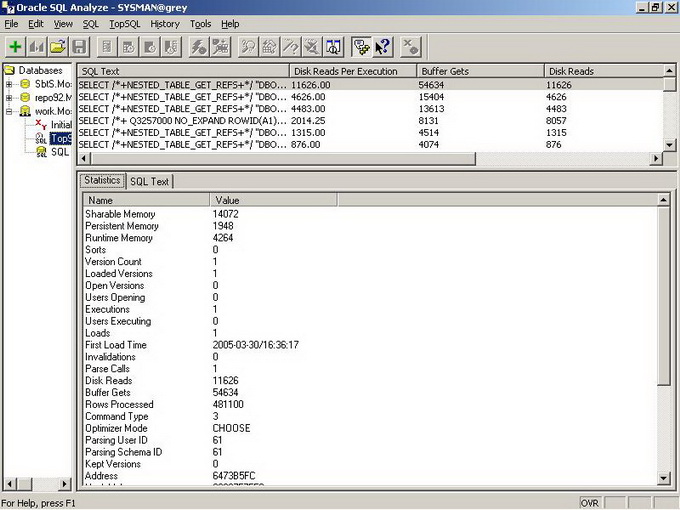The width and height of the screenshot is (680, 510).
Task: Open the Edit menu
Action: (36, 24)
